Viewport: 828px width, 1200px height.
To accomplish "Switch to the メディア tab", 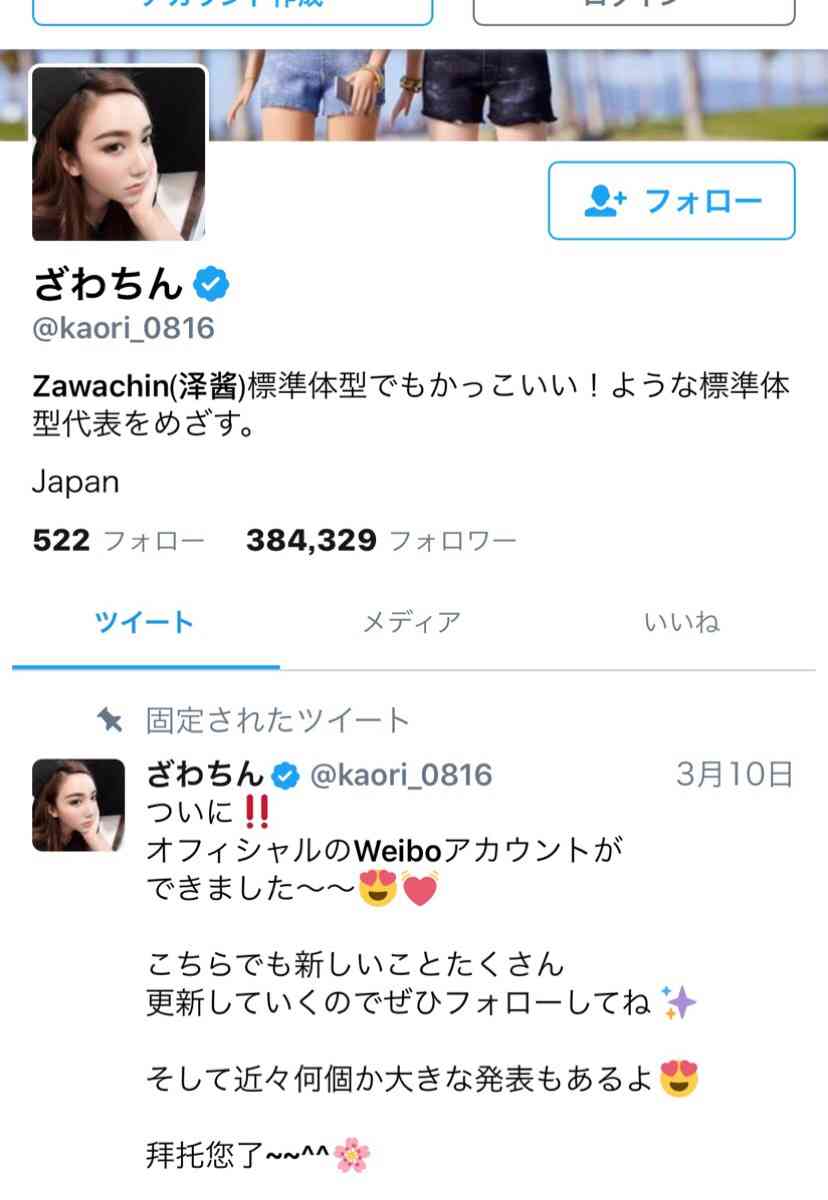I will (x=411, y=623).
